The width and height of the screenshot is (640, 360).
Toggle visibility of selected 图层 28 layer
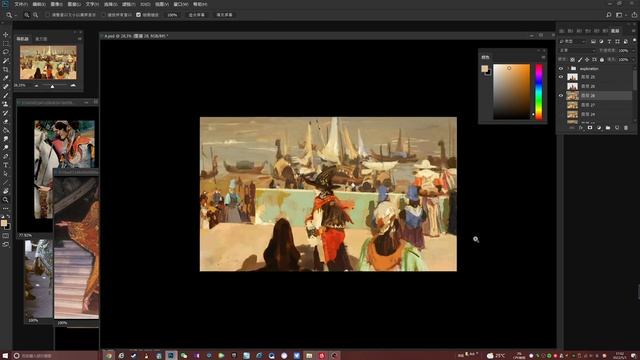561,96
